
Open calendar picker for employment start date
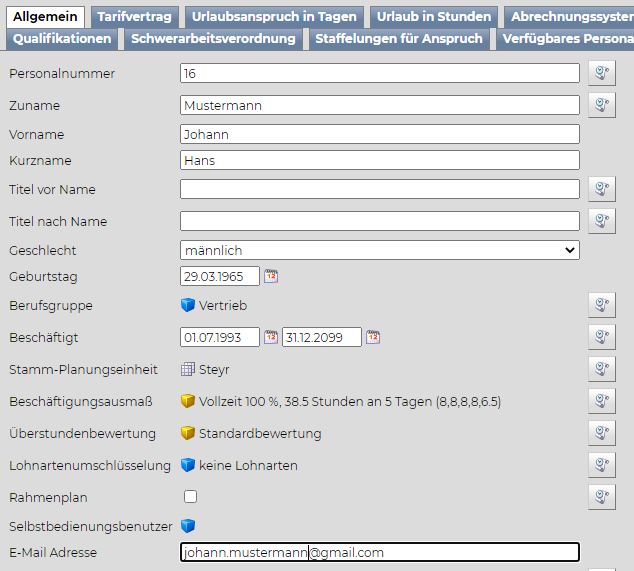click(271, 337)
